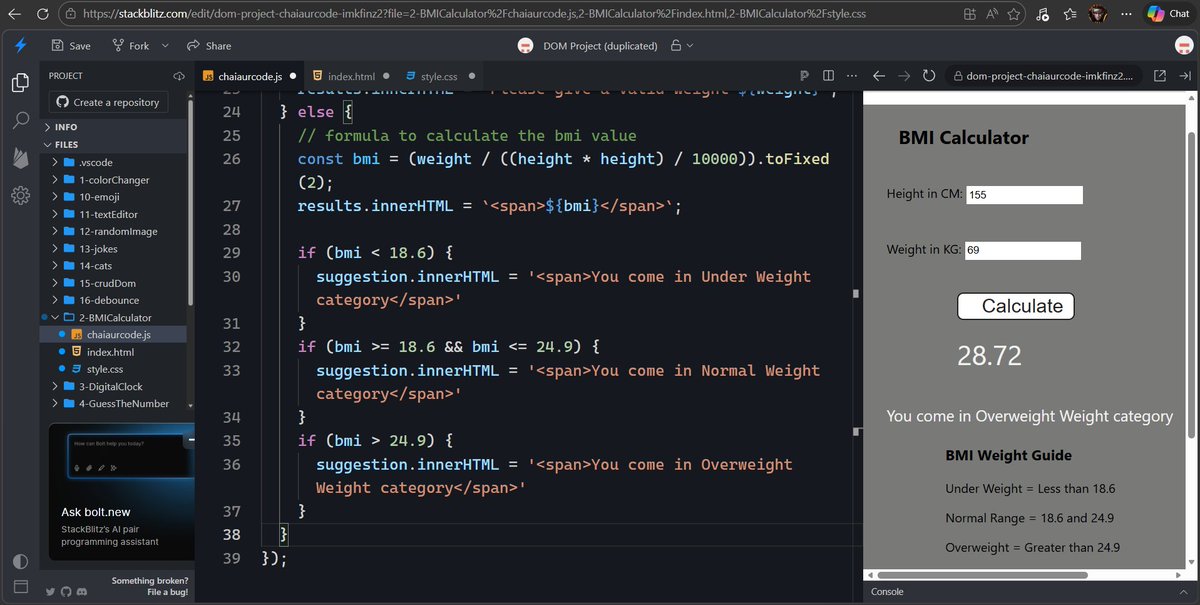The width and height of the screenshot is (1200, 605).
Task: Open the GitHub link icon in footer
Action: 66,593
